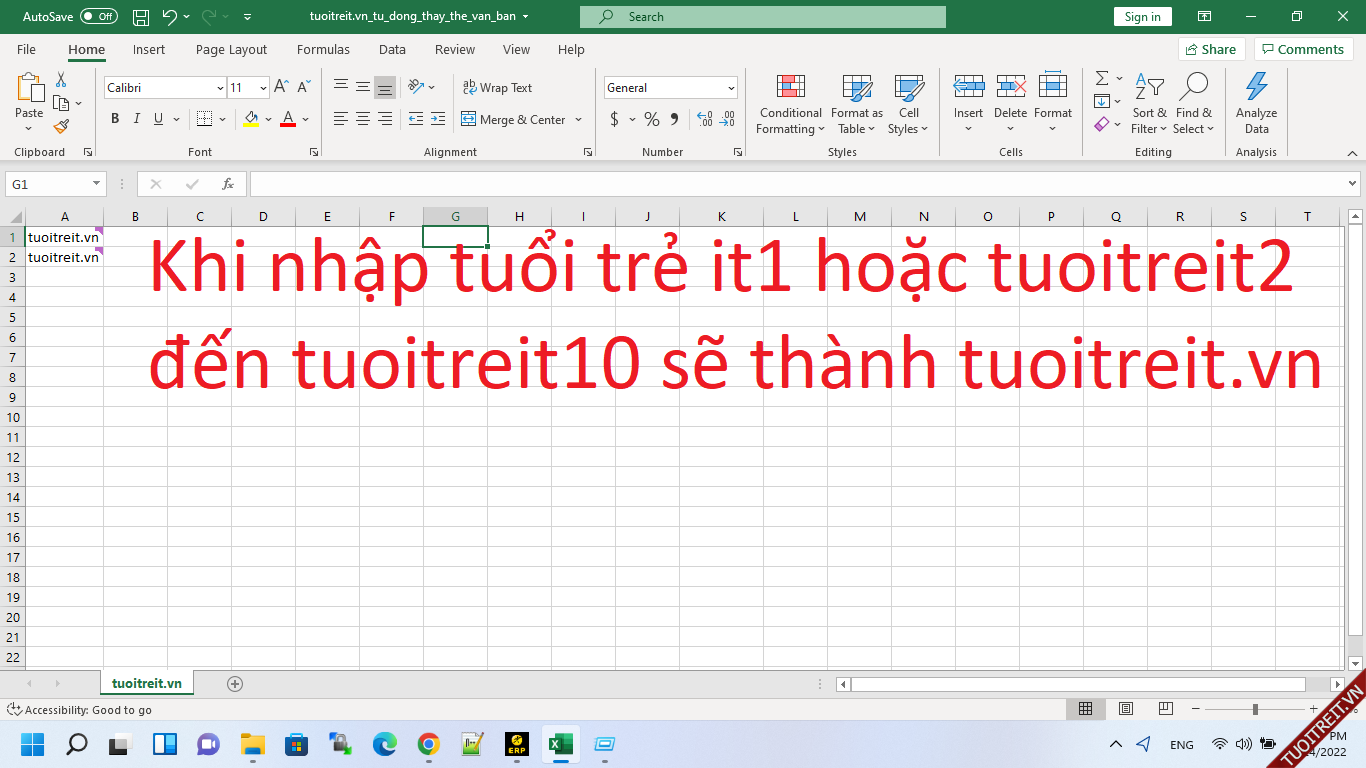Switch to the Page Layout tab
This screenshot has height=768, width=1366.
coord(231,49)
